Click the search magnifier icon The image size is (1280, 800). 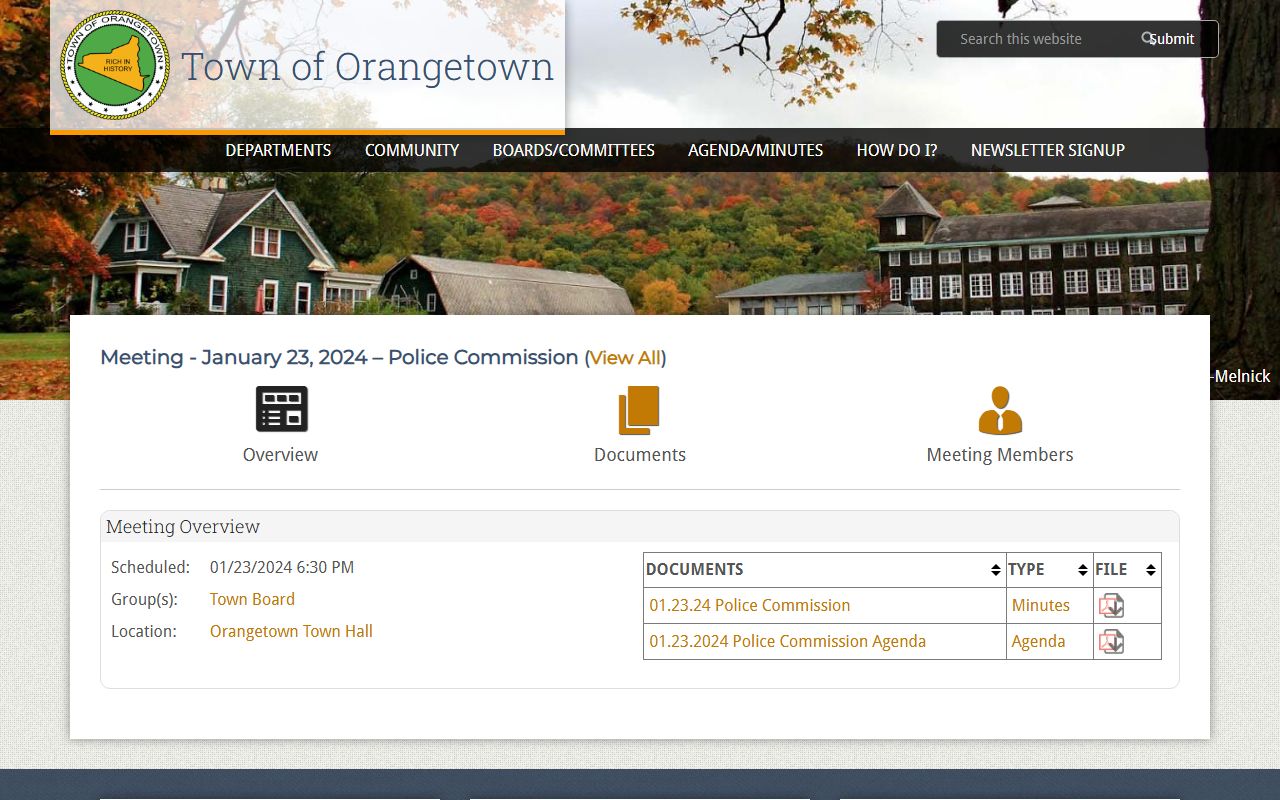click(x=1147, y=38)
